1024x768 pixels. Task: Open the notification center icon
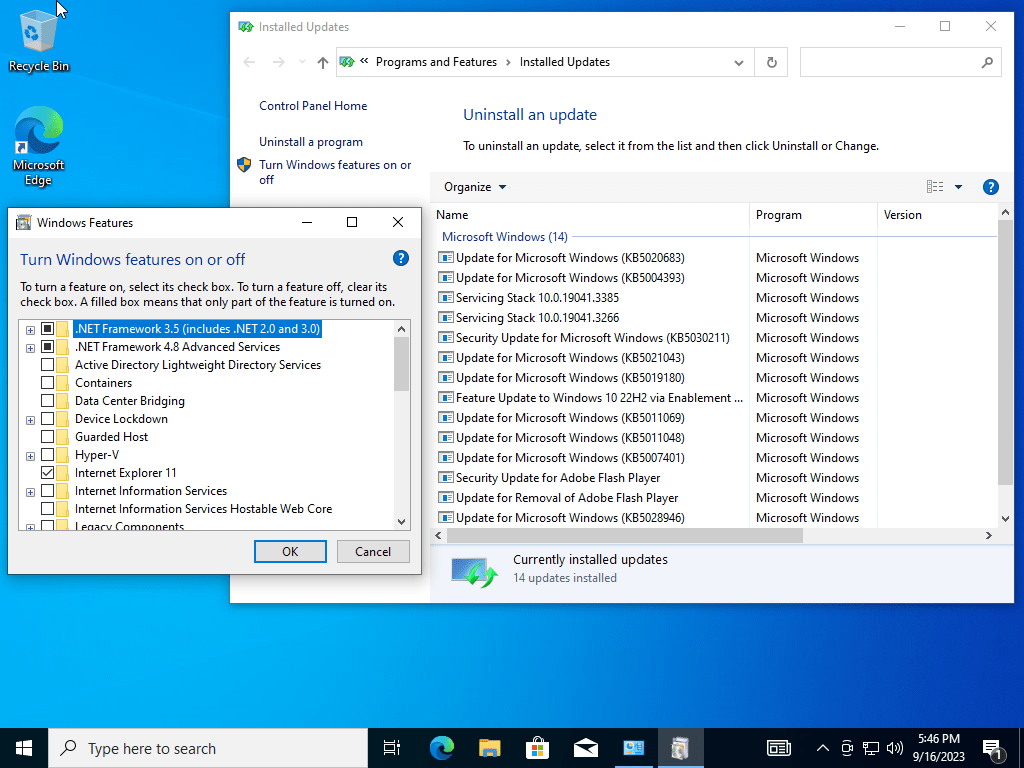993,749
